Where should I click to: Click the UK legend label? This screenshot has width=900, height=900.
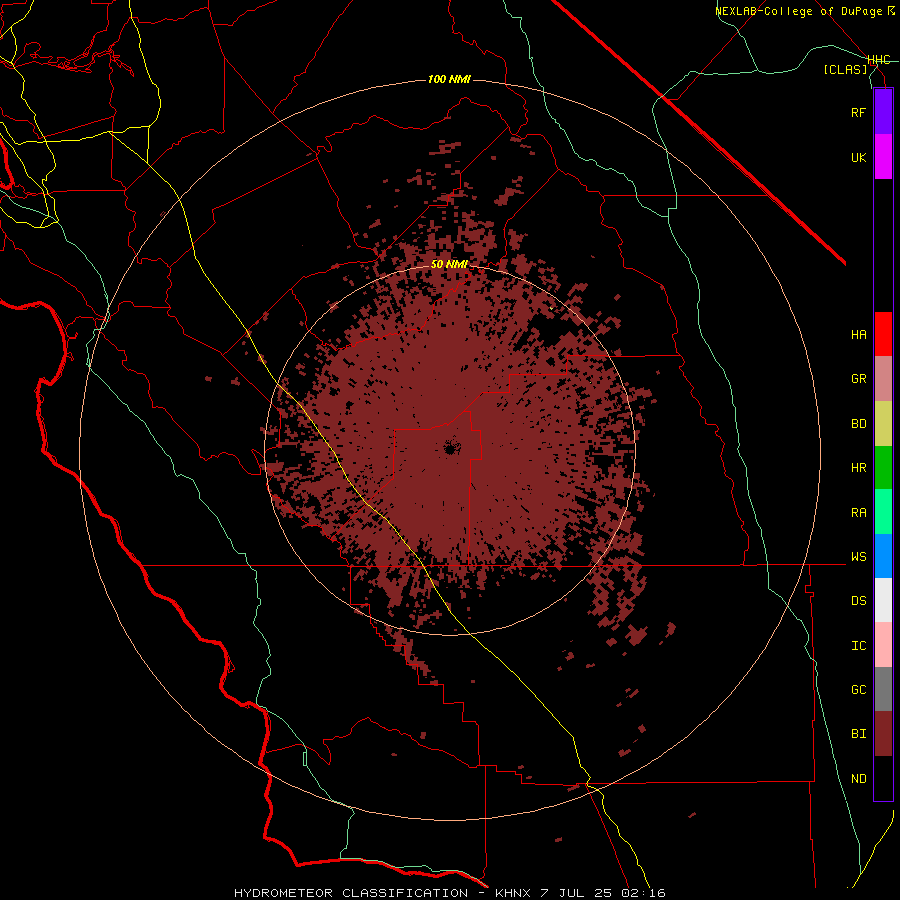pyautogui.click(x=858, y=157)
